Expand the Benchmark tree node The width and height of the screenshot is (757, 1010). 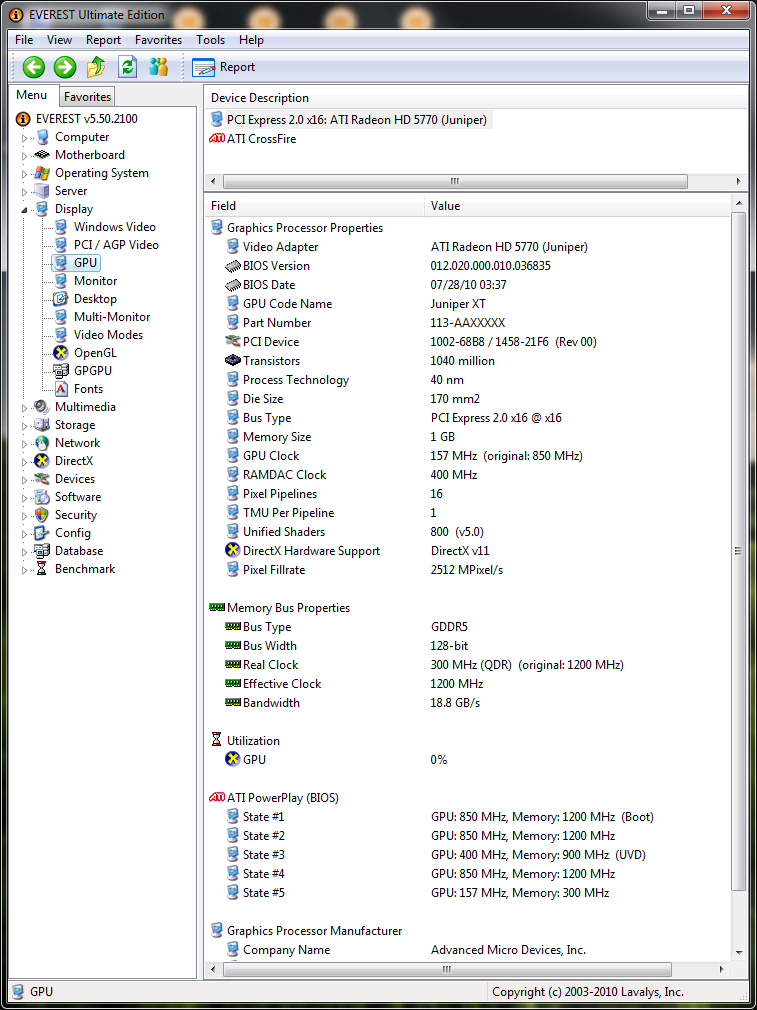click(24, 570)
